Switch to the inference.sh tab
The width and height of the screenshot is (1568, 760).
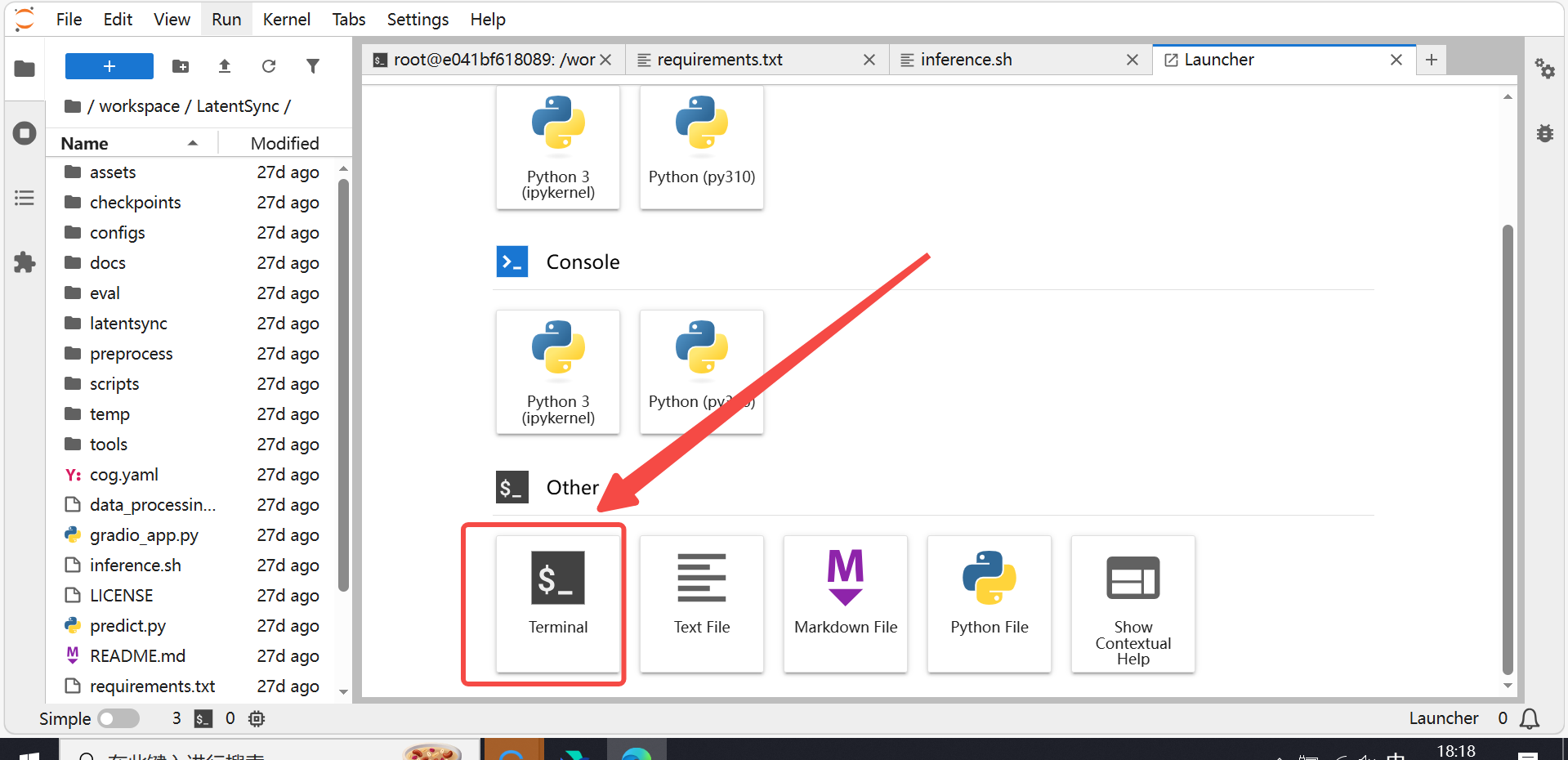tap(966, 60)
